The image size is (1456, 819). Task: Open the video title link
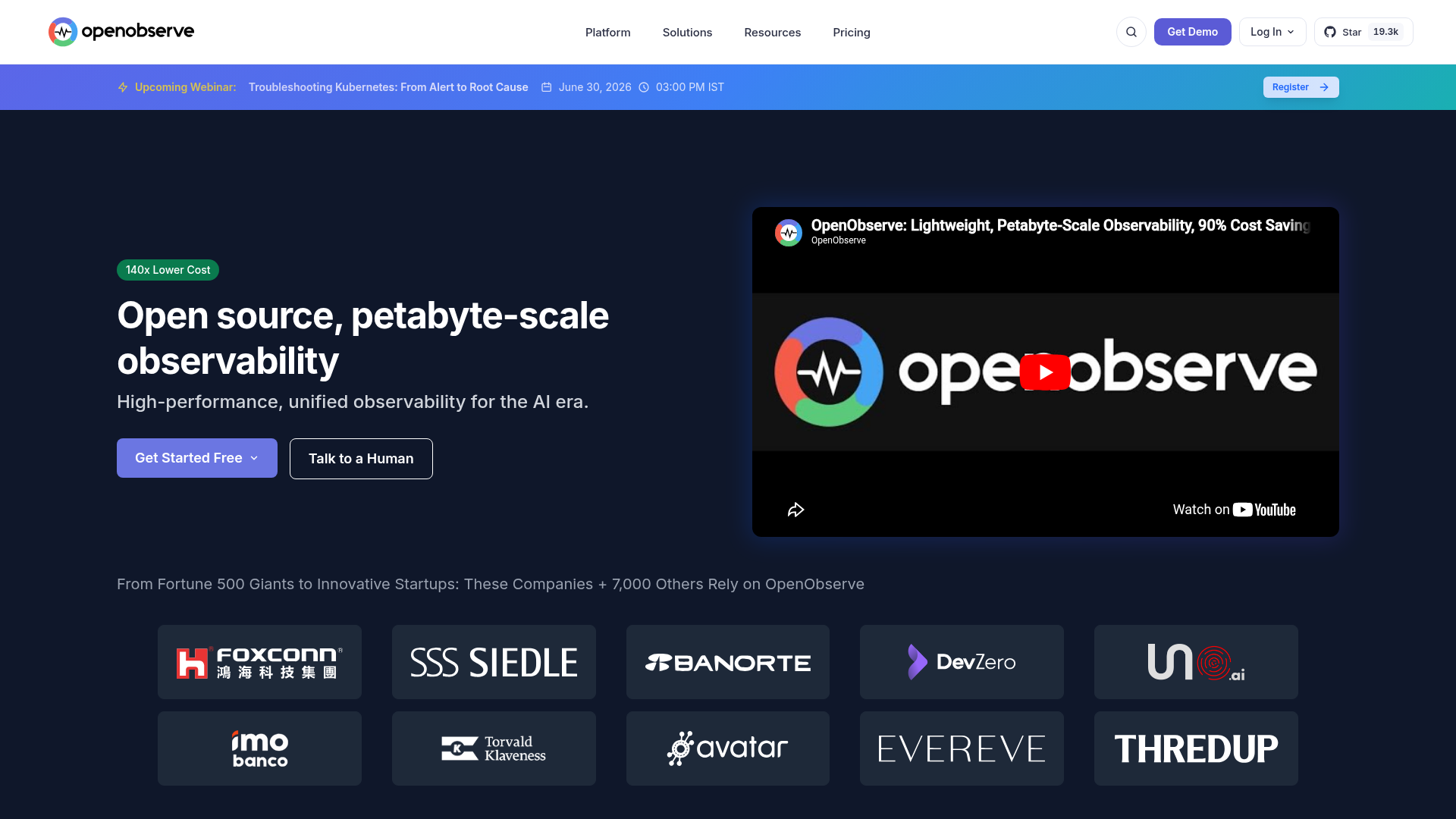point(1060,225)
